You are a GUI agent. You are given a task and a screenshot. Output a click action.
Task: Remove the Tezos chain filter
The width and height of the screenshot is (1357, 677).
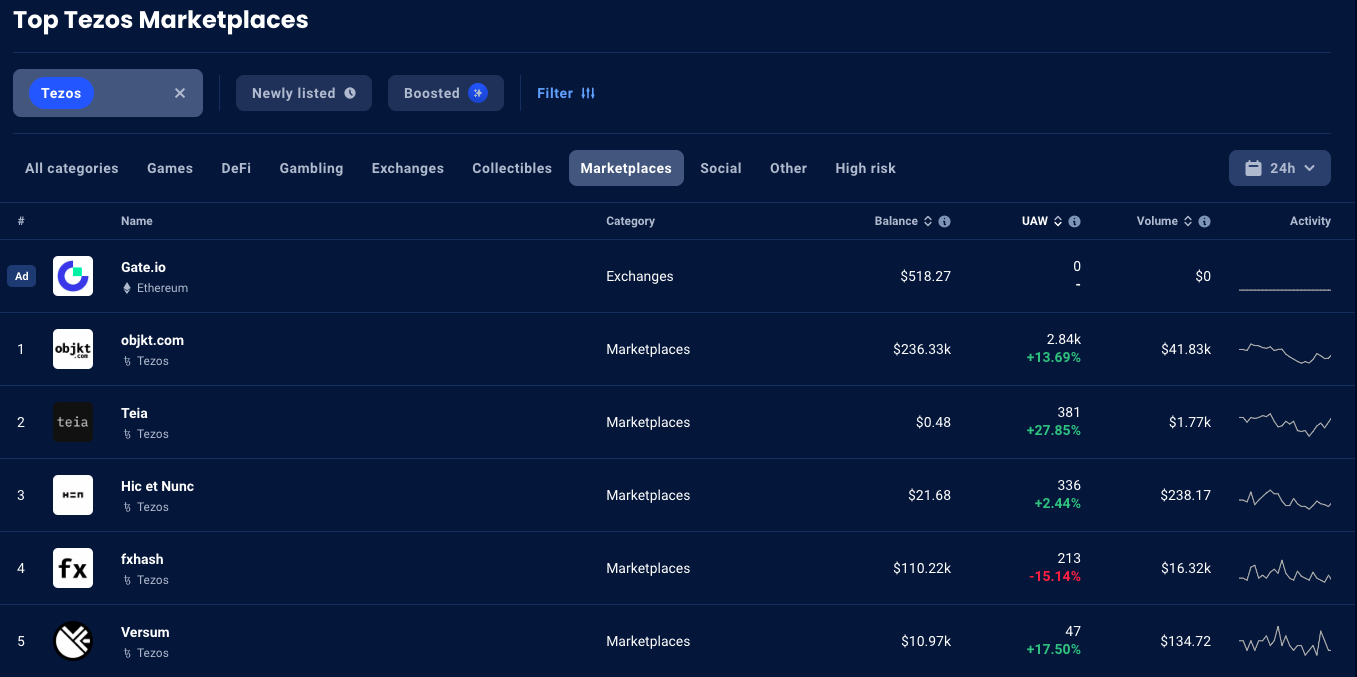[x=180, y=93]
